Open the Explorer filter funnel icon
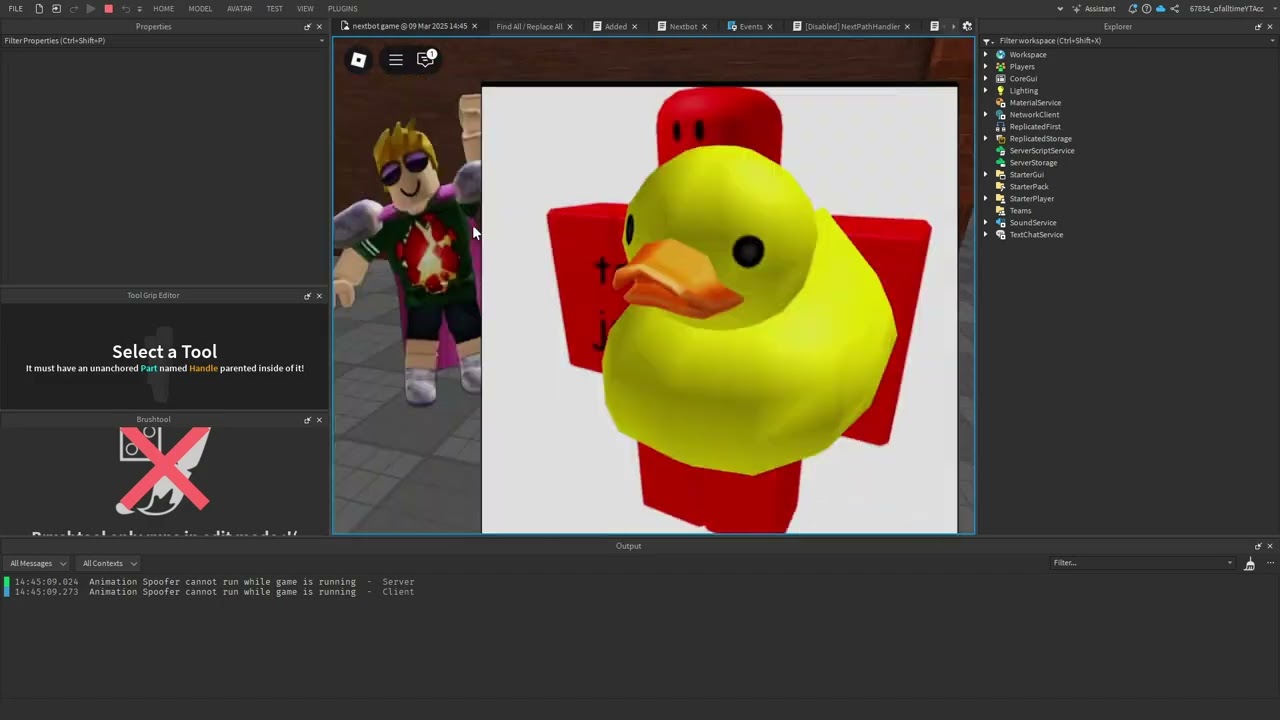This screenshot has height=720, width=1280. click(x=987, y=41)
